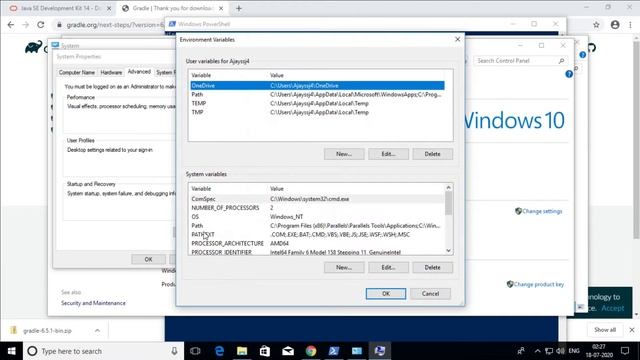Click Delete under System variables
Image resolution: width=640 pixels, height=360 pixels.
click(x=433, y=267)
